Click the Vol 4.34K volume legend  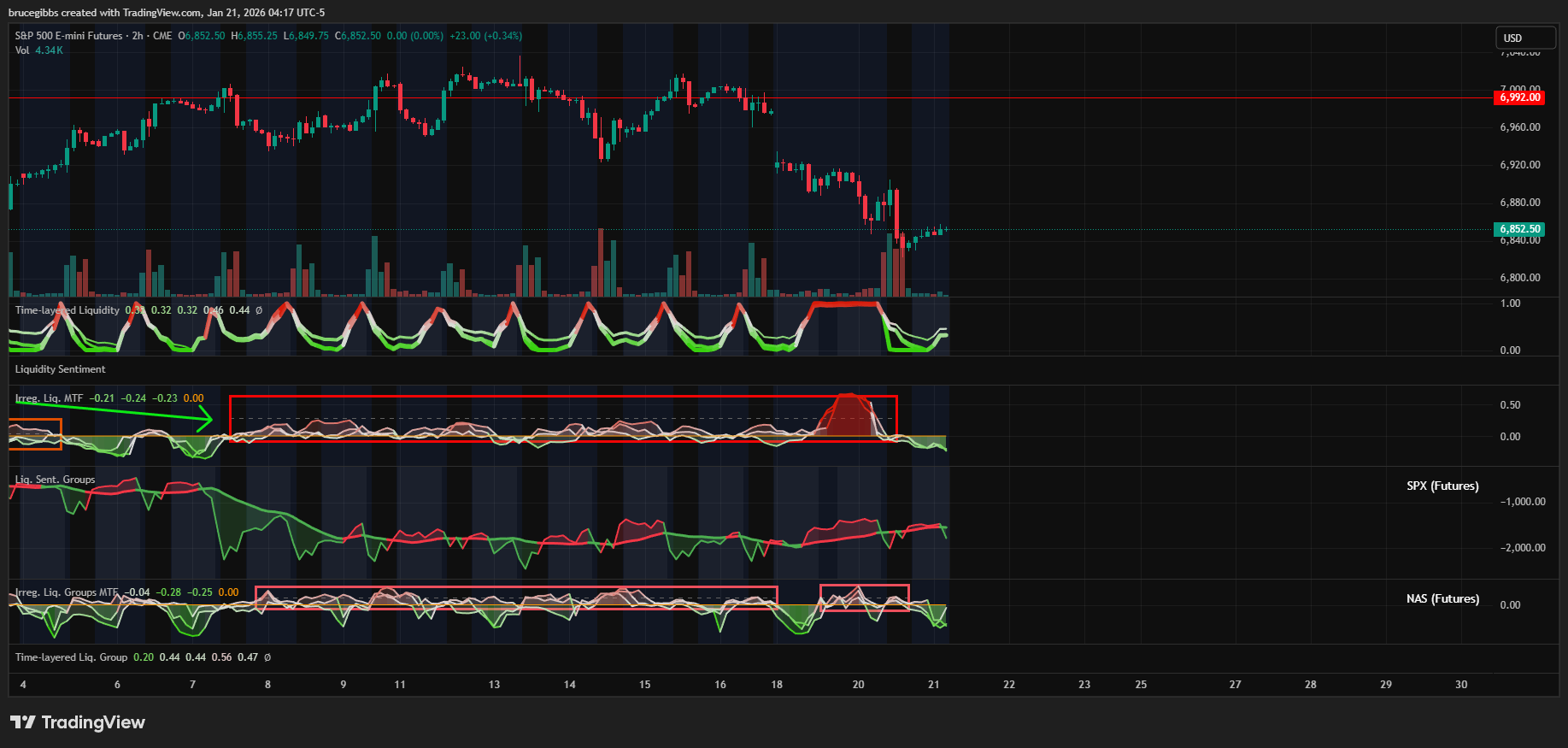point(38,50)
